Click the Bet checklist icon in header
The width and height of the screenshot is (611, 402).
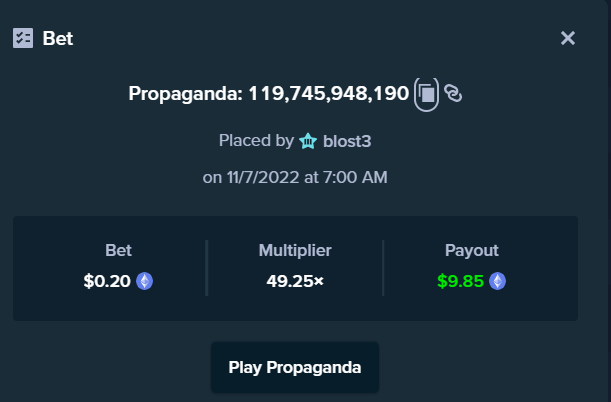23,38
